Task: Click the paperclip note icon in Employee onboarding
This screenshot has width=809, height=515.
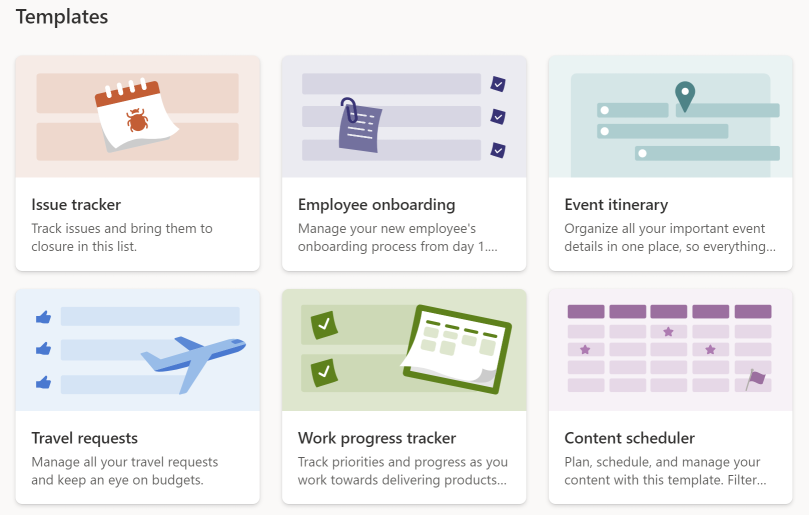Action: (x=360, y=125)
